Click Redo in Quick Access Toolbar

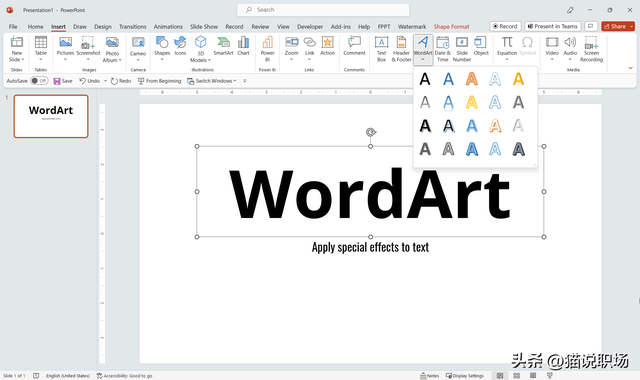click(x=121, y=81)
